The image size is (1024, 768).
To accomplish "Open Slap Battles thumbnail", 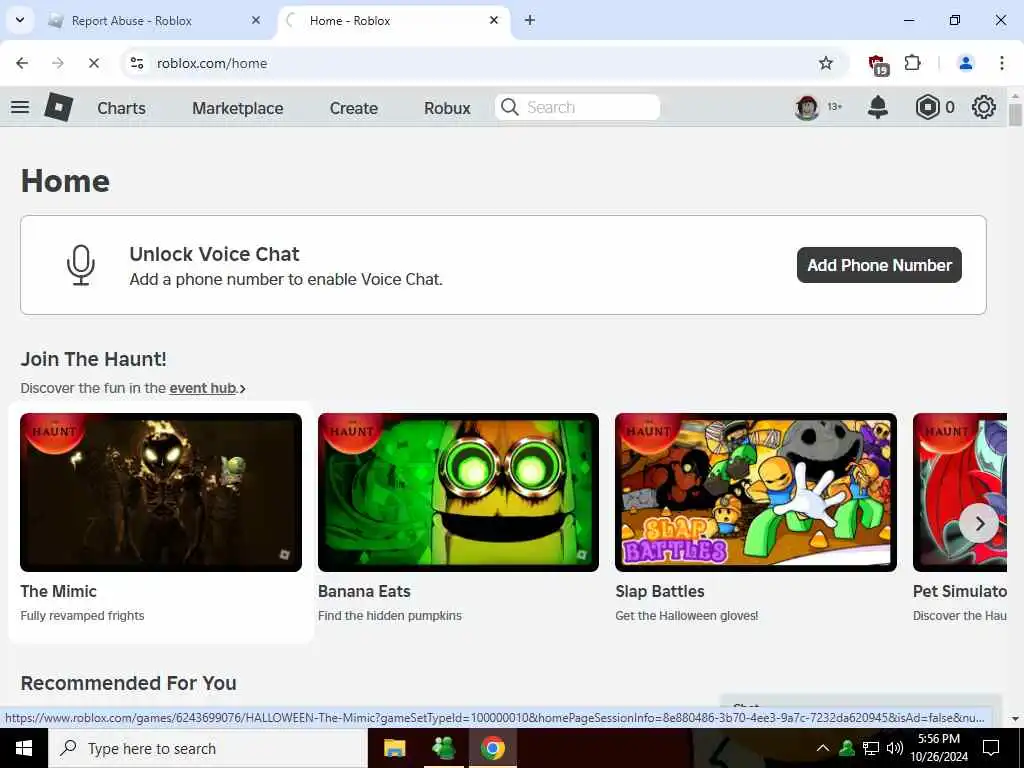I will [756, 492].
